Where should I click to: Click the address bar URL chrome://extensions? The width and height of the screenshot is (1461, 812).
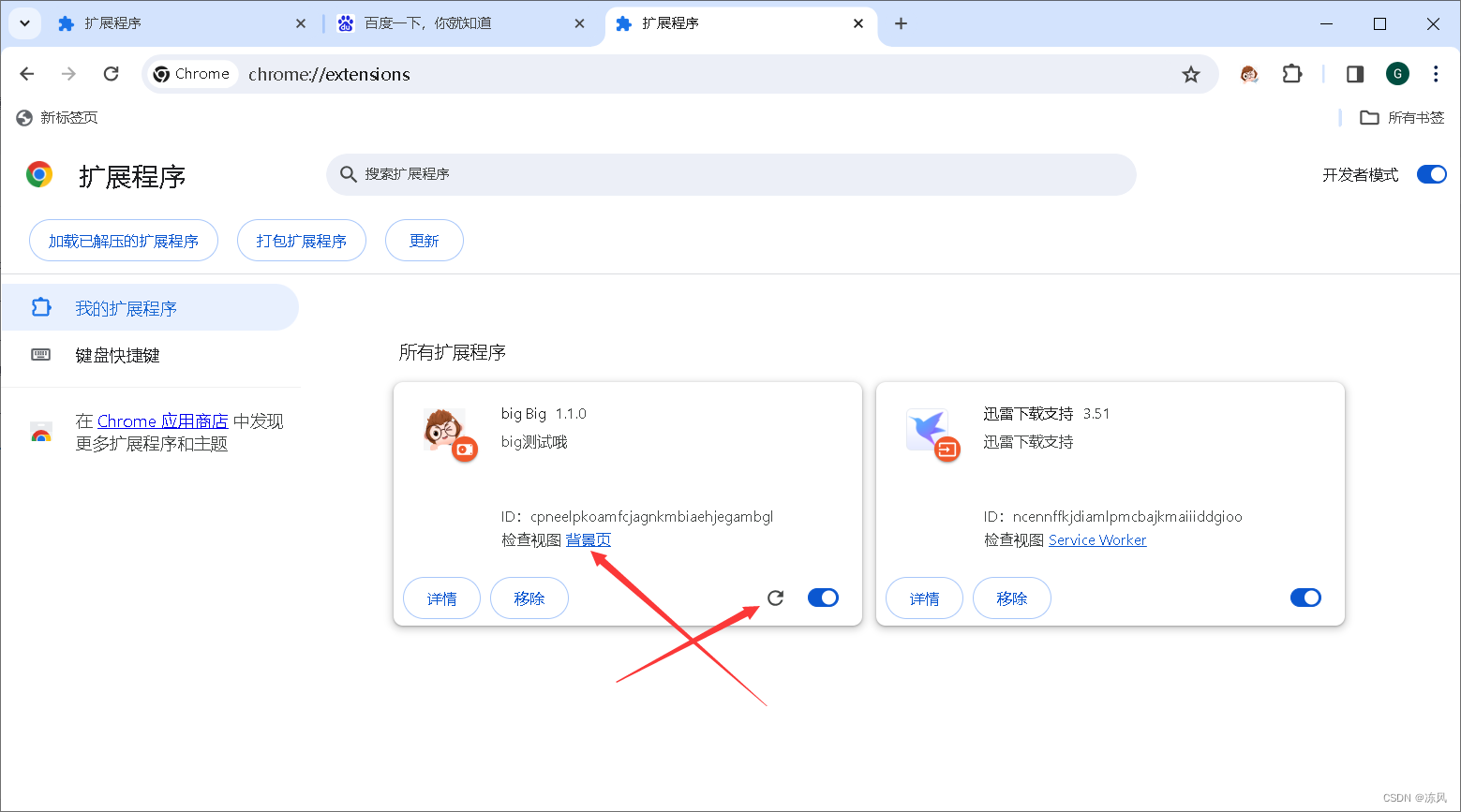(329, 74)
